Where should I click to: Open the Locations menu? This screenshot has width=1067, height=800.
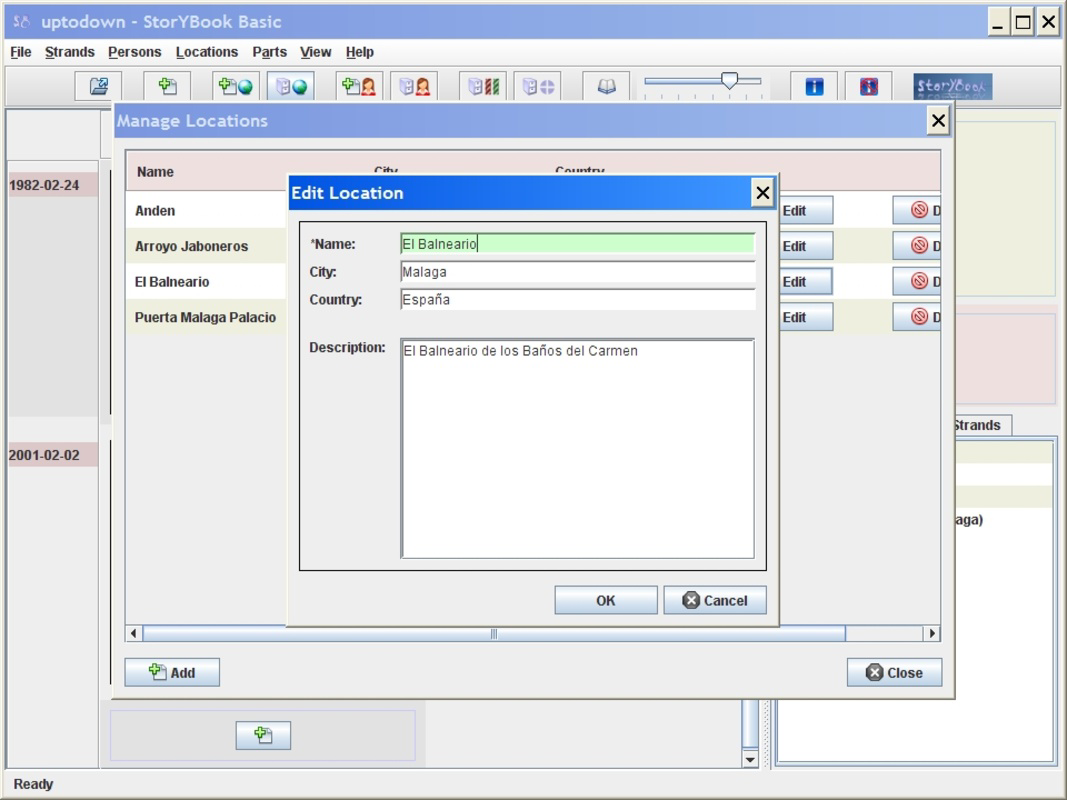[x=207, y=52]
